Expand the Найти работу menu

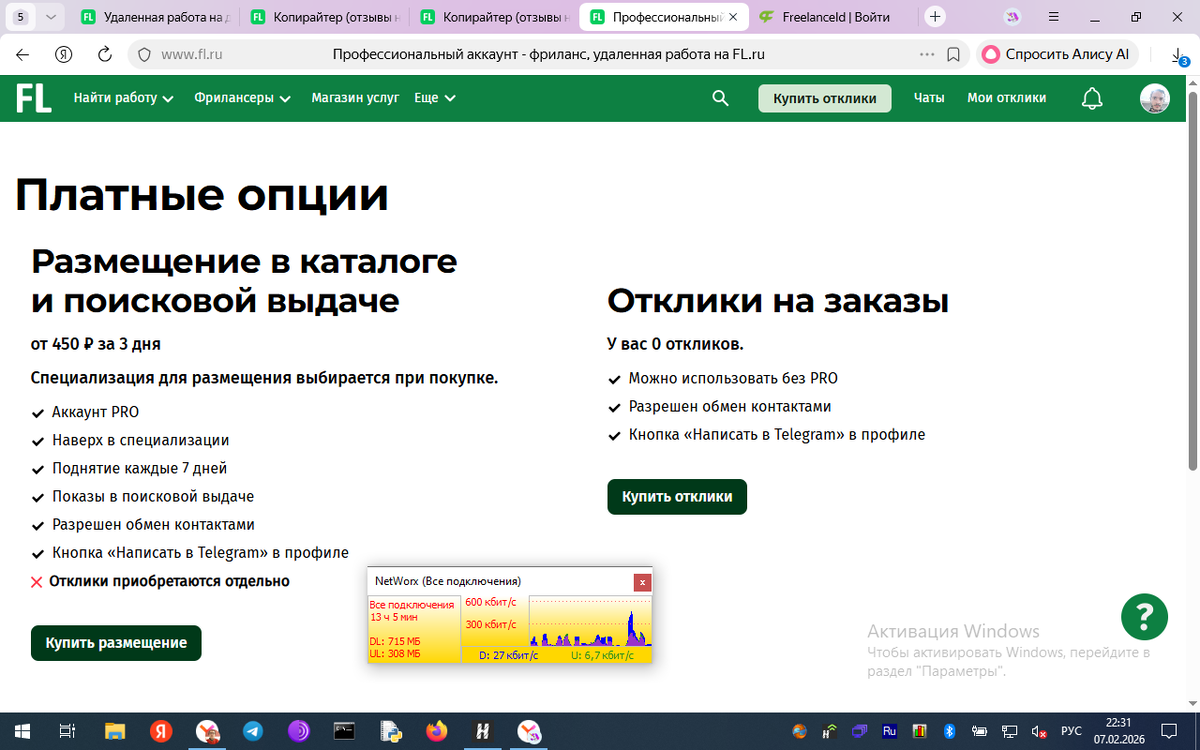click(123, 98)
